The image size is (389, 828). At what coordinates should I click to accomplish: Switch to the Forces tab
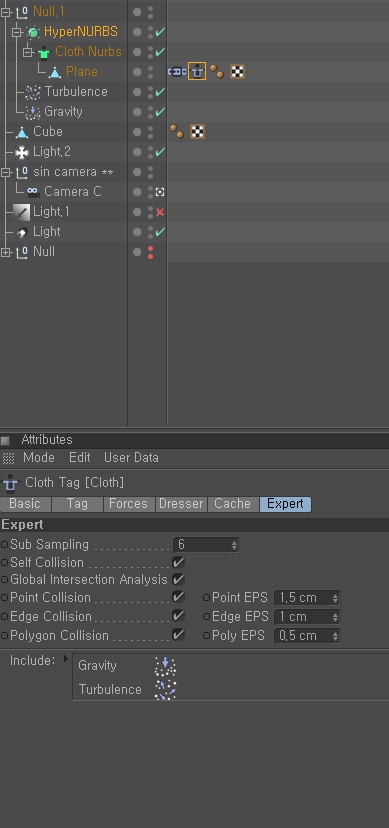129,504
